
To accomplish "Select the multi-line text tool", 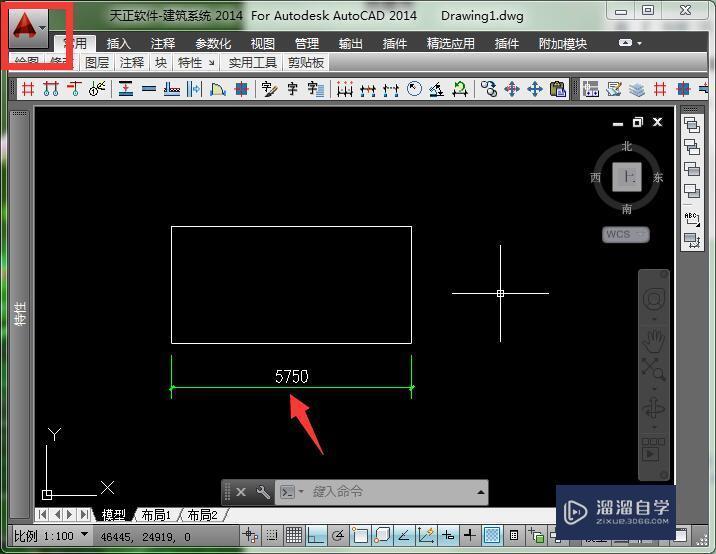I will [316, 89].
